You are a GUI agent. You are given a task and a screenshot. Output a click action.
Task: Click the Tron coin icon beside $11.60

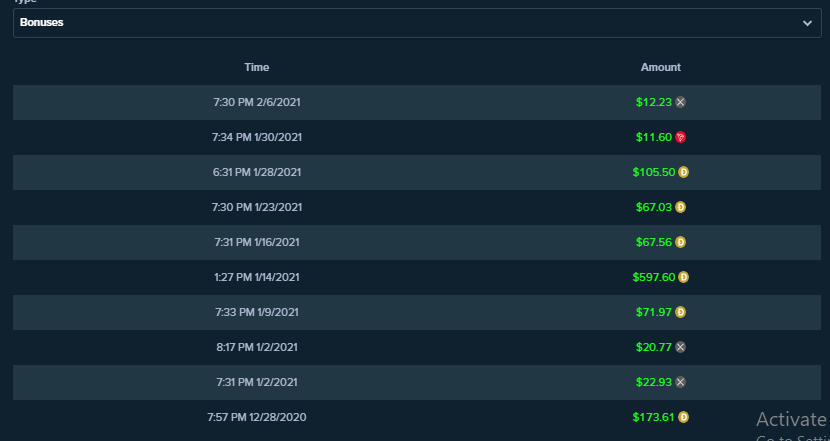pos(681,137)
